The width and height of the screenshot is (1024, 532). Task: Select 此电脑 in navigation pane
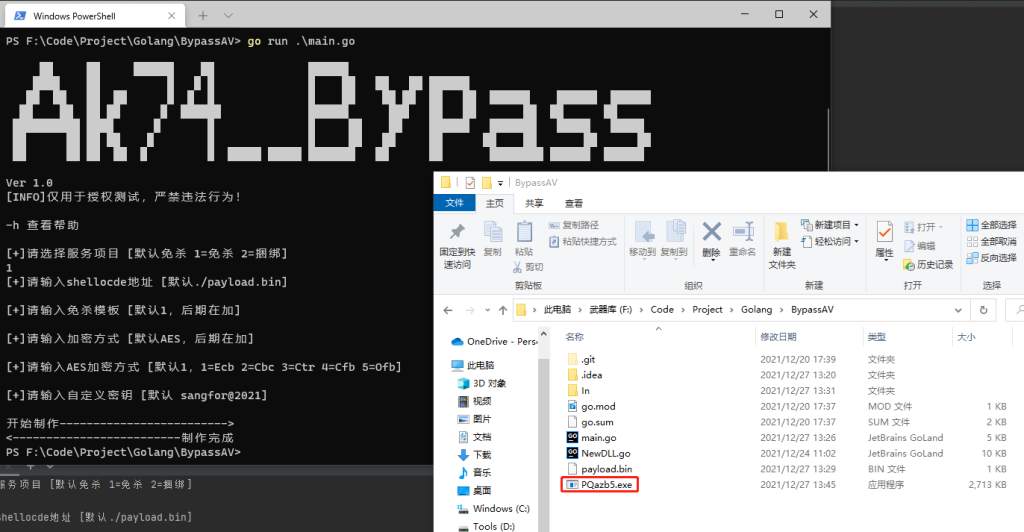point(473,366)
